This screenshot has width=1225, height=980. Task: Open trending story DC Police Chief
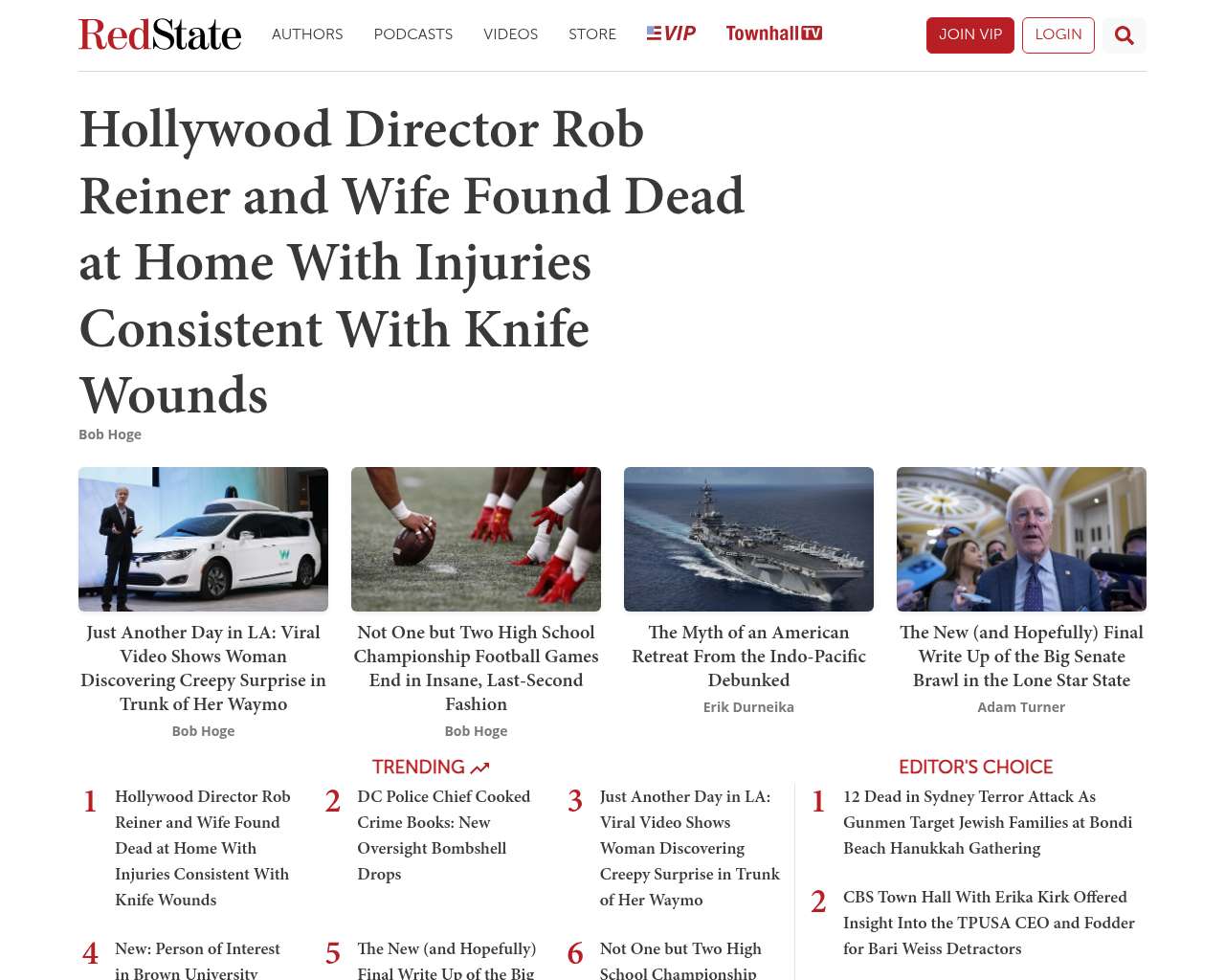pos(443,835)
